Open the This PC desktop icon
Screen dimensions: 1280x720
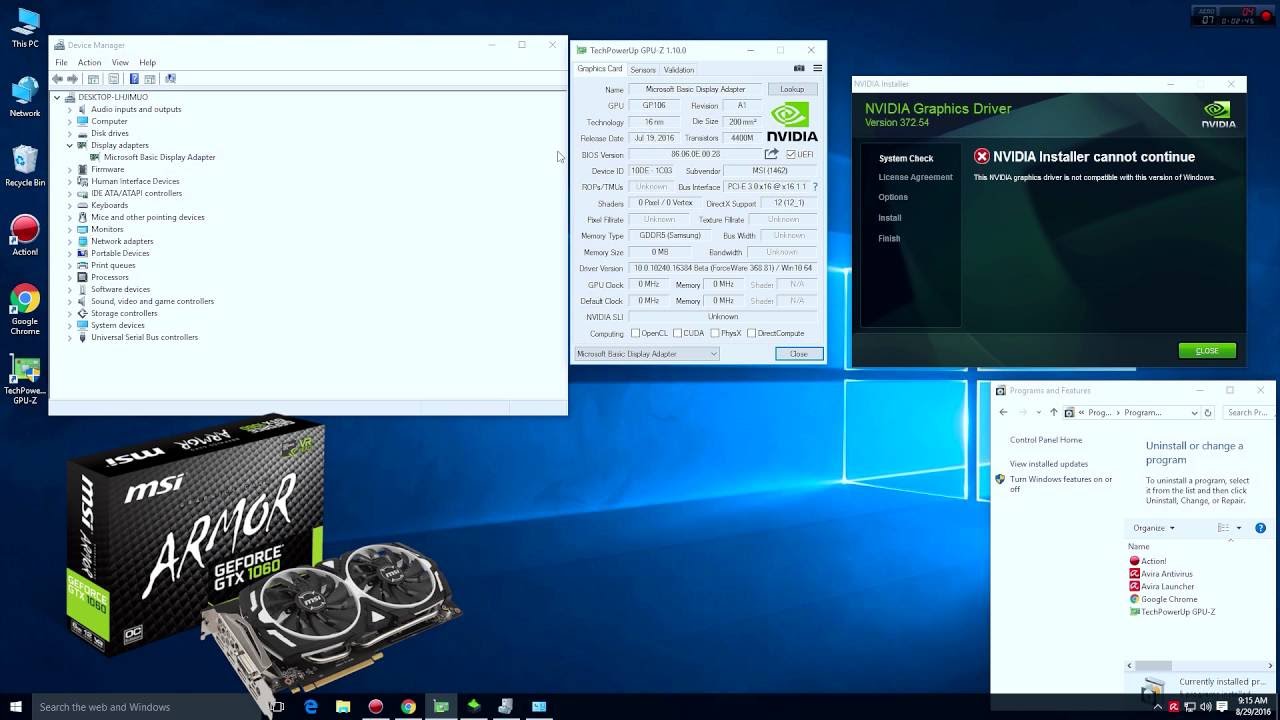(x=25, y=28)
